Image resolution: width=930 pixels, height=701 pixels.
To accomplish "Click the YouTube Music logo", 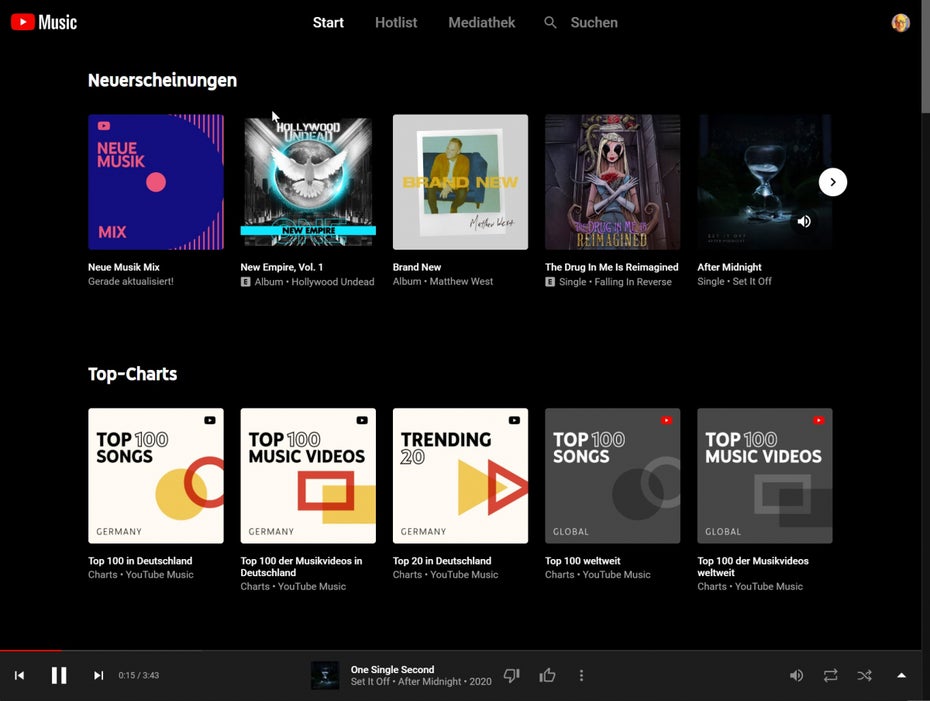I will (44, 22).
